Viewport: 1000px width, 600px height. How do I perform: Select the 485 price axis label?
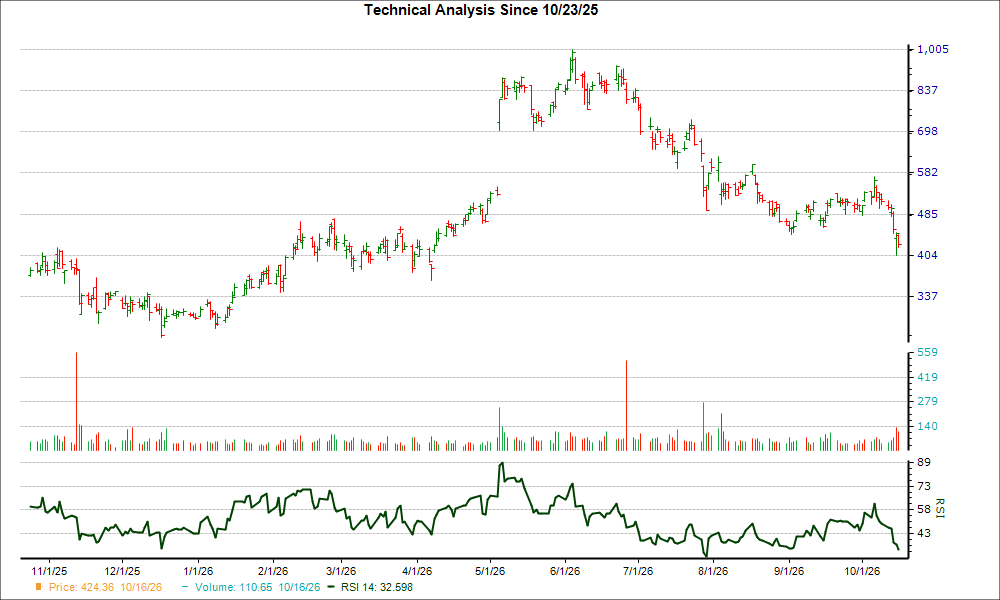pos(927,214)
